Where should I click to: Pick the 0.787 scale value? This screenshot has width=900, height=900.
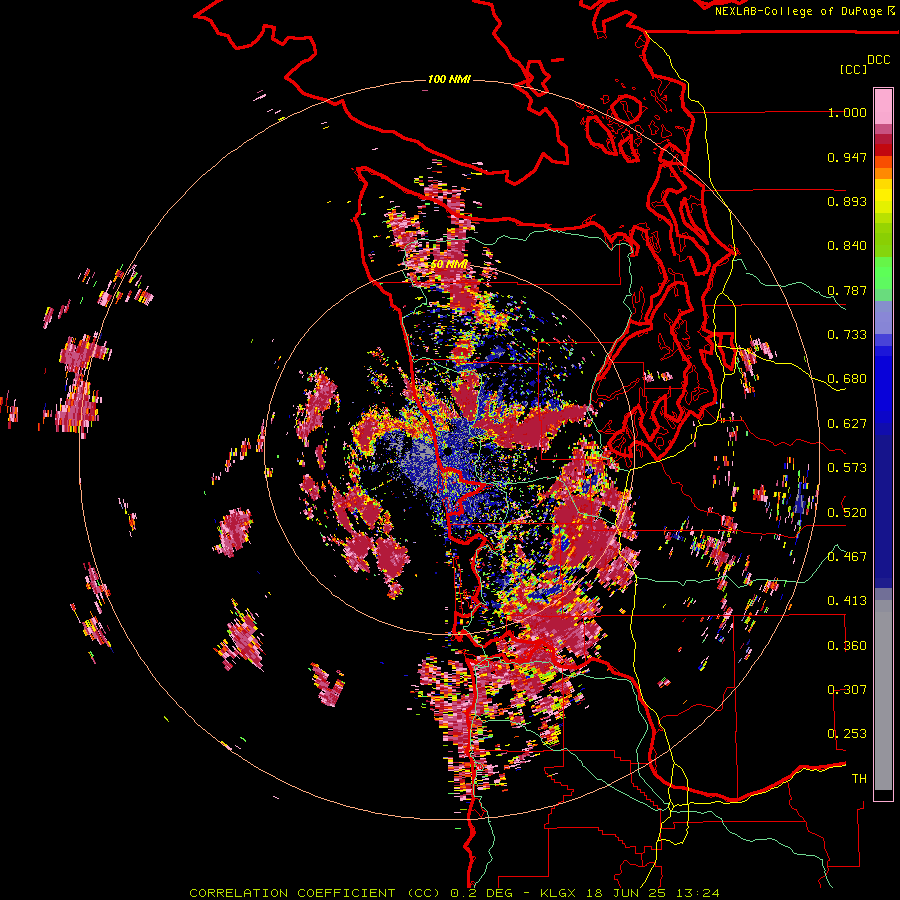(847, 290)
